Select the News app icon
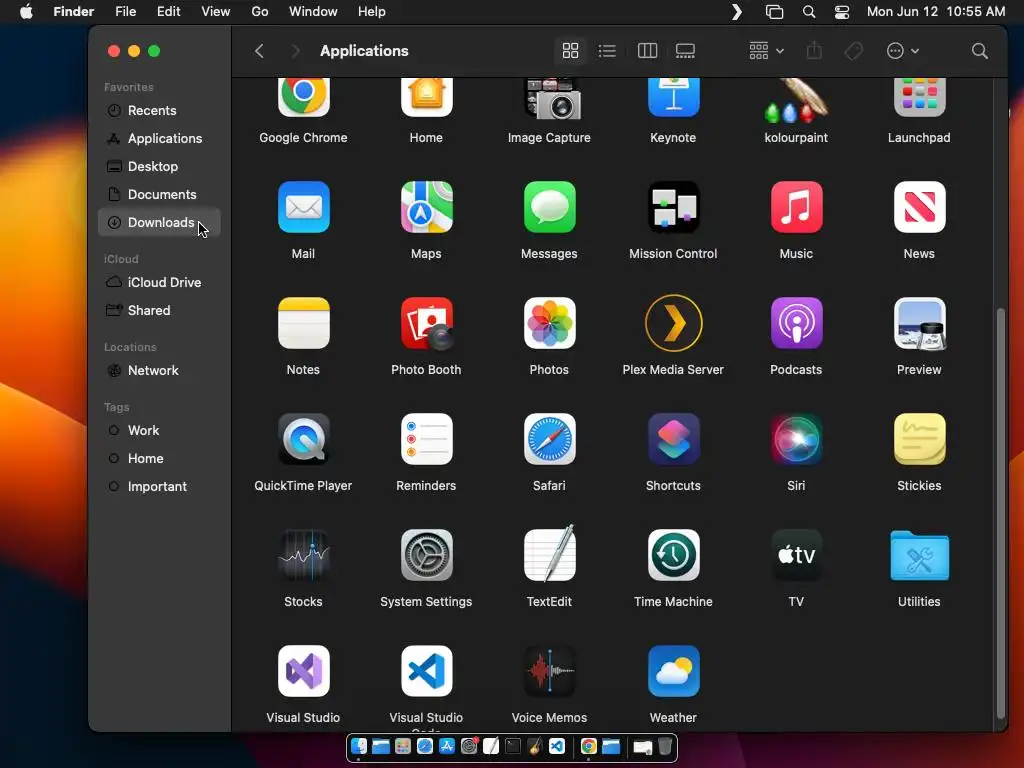This screenshot has height=768, width=1024. pos(920,207)
